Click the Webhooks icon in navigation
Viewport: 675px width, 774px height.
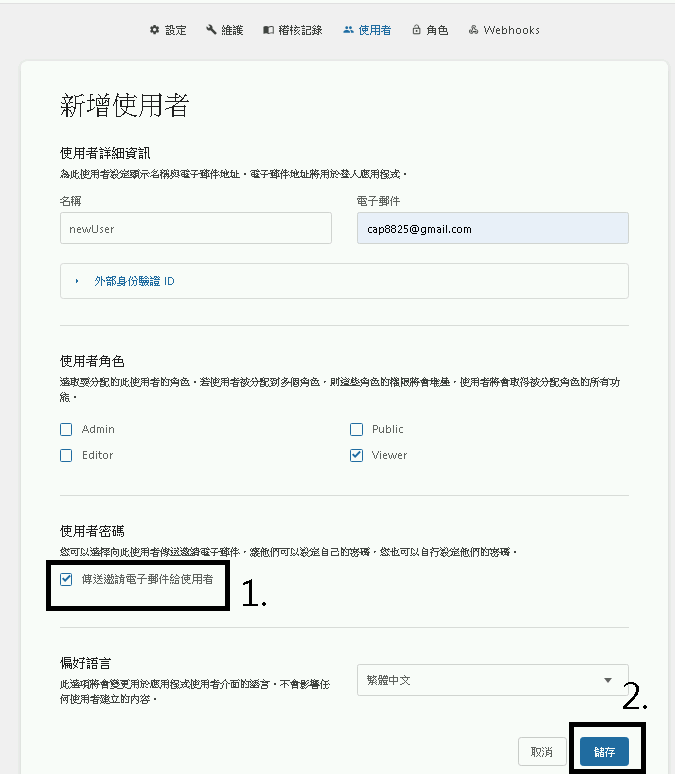[x=473, y=30]
